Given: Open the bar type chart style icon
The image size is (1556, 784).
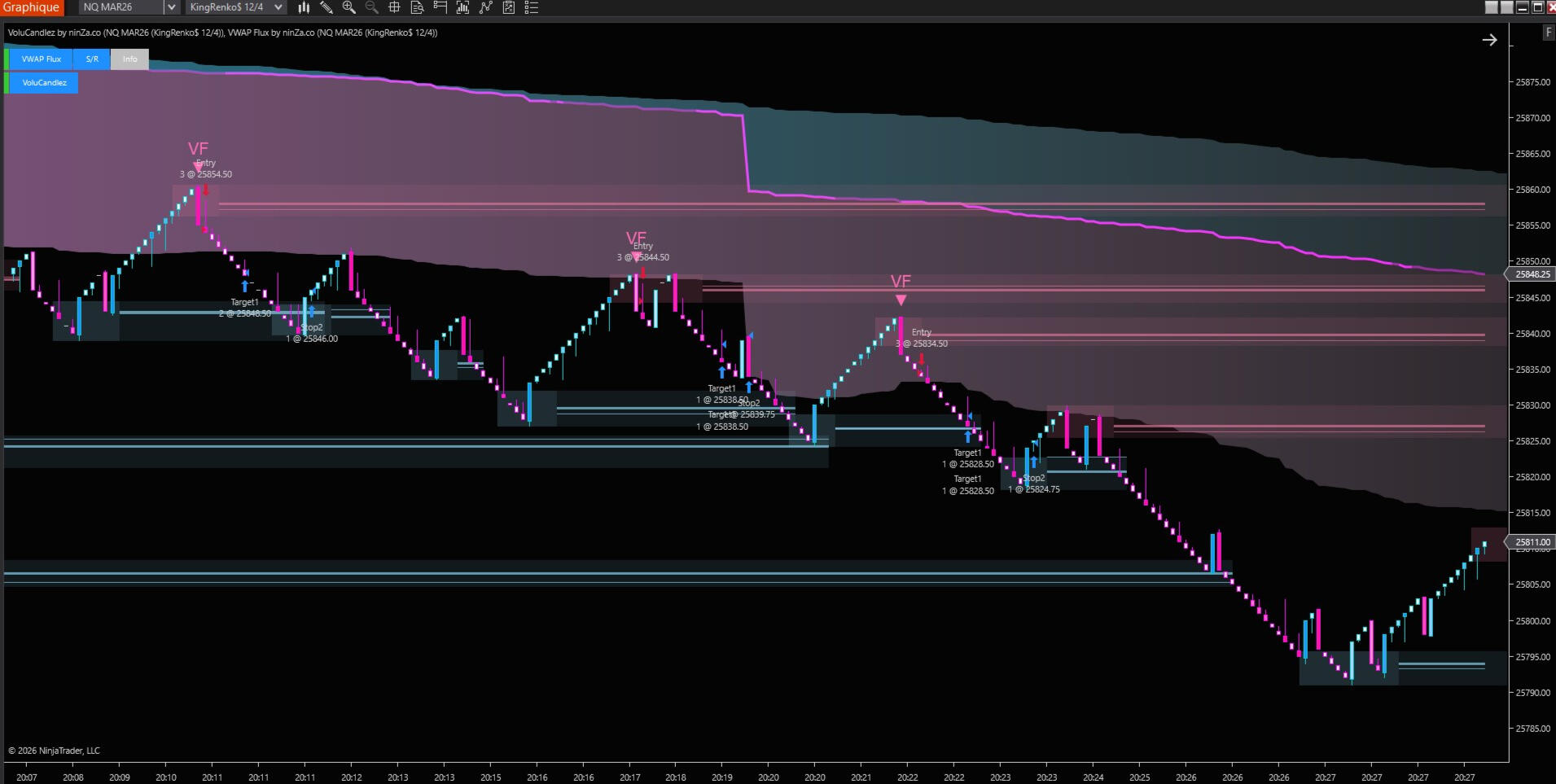Looking at the screenshot, I should pyautogui.click(x=304, y=7).
